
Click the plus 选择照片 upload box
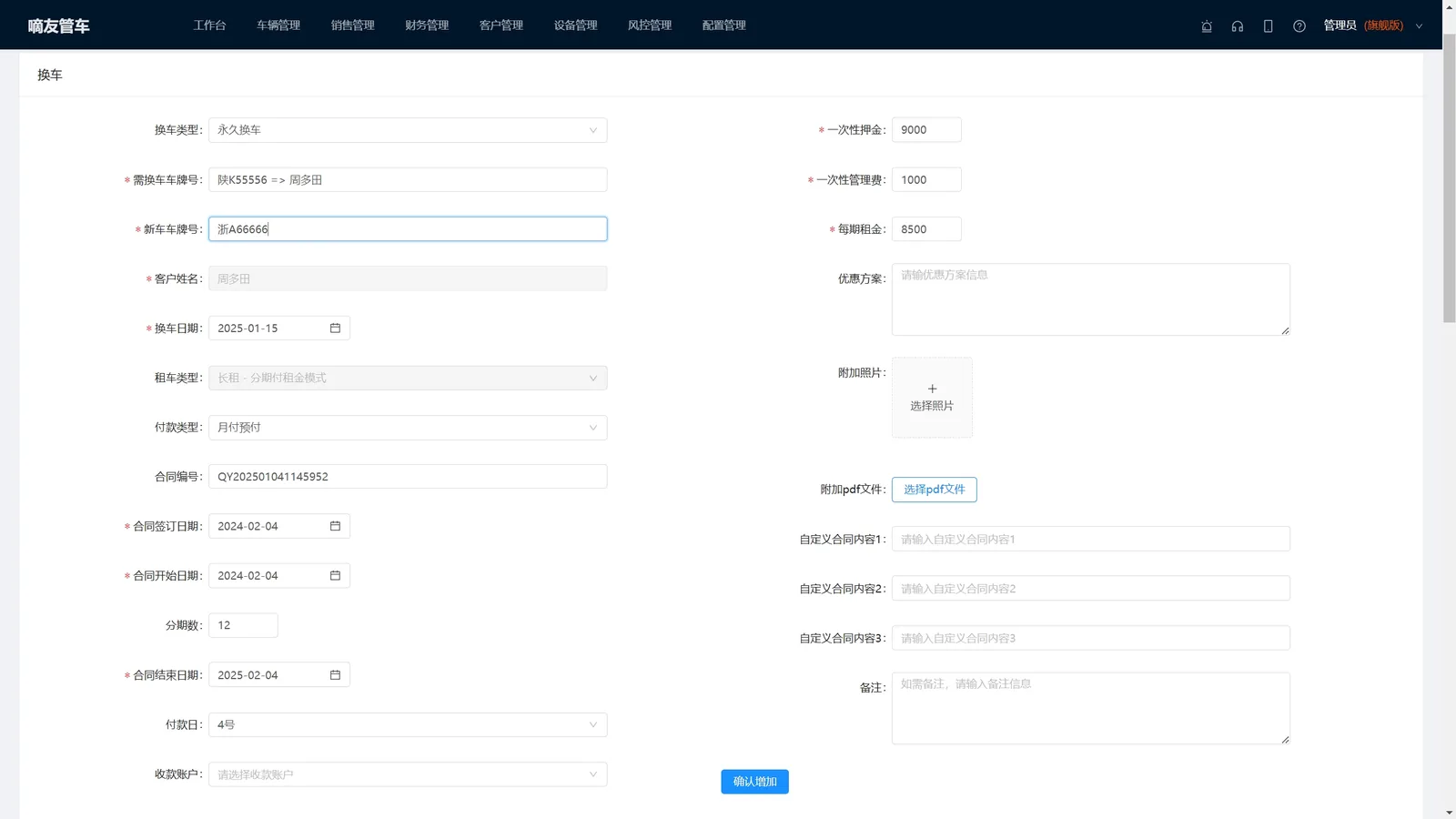pyautogui.click(x=932, y=398)
